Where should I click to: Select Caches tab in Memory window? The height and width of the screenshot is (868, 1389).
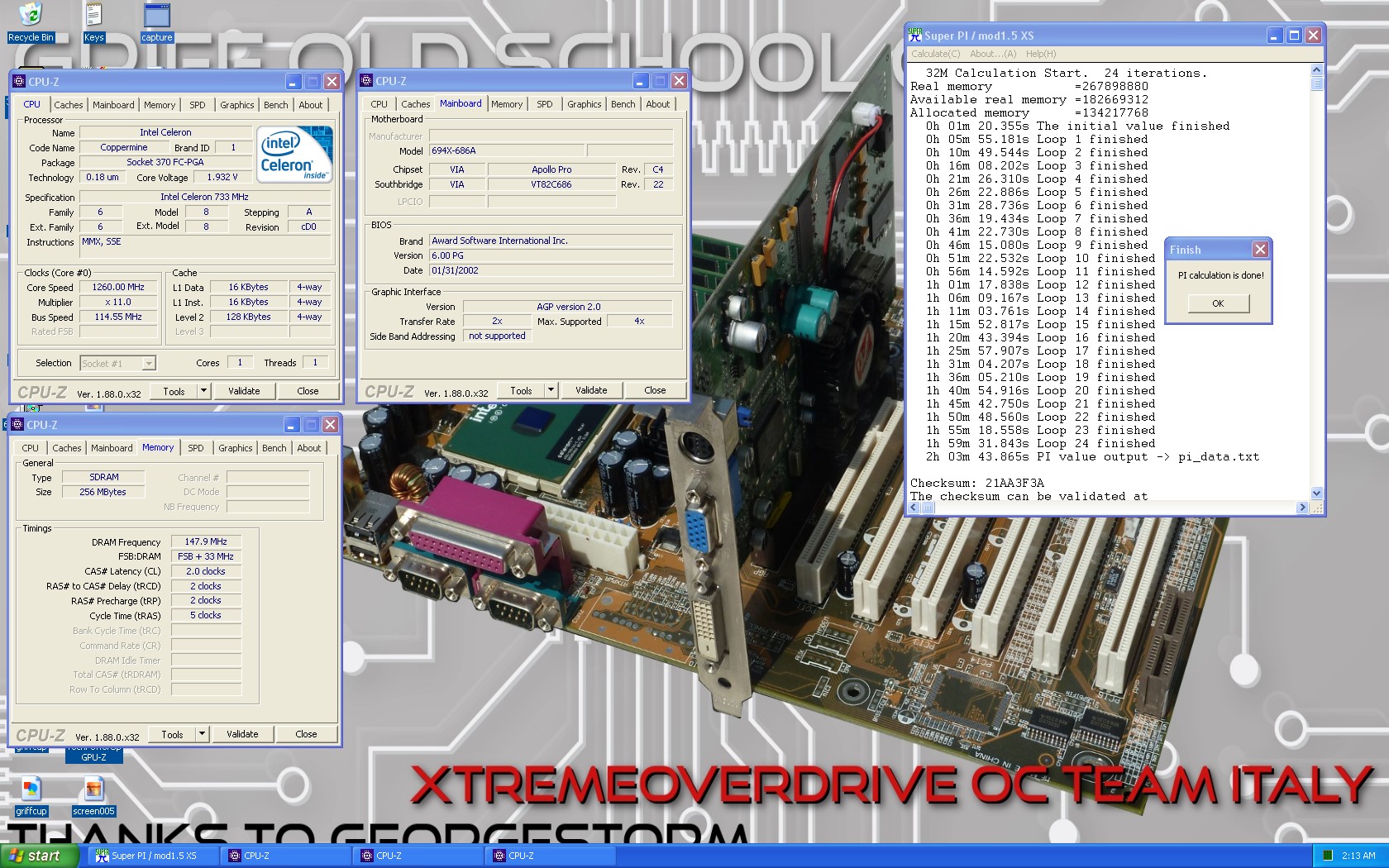tap(67, 448)
